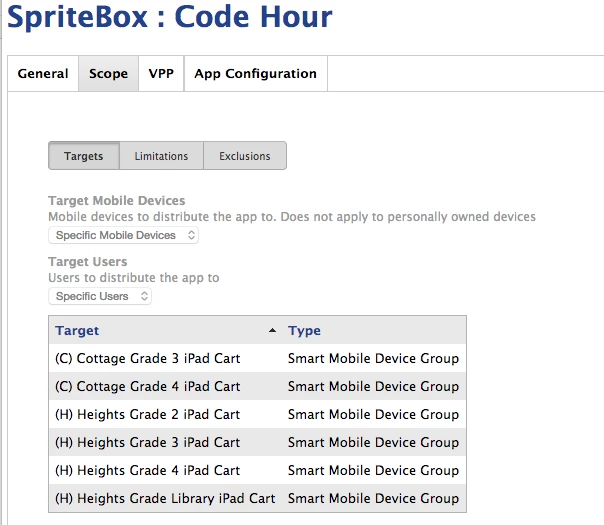Select (C) Cottage Grade 4 iPad Cart
This screenshot has height=525, width=604.
coord(148,386)
